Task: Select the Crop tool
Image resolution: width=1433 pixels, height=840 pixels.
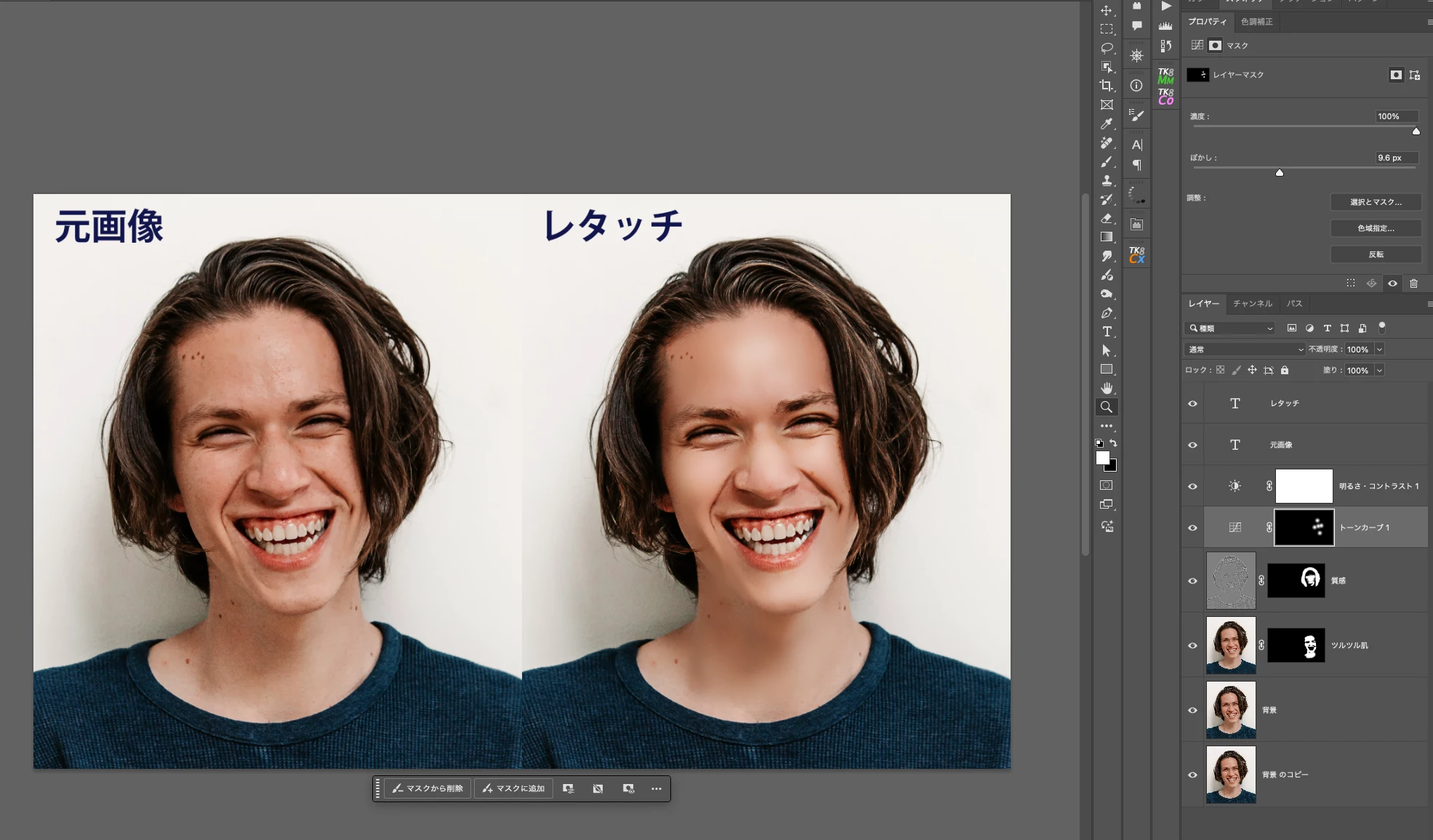Action: pyautogui.click(x=1106, y=86)
